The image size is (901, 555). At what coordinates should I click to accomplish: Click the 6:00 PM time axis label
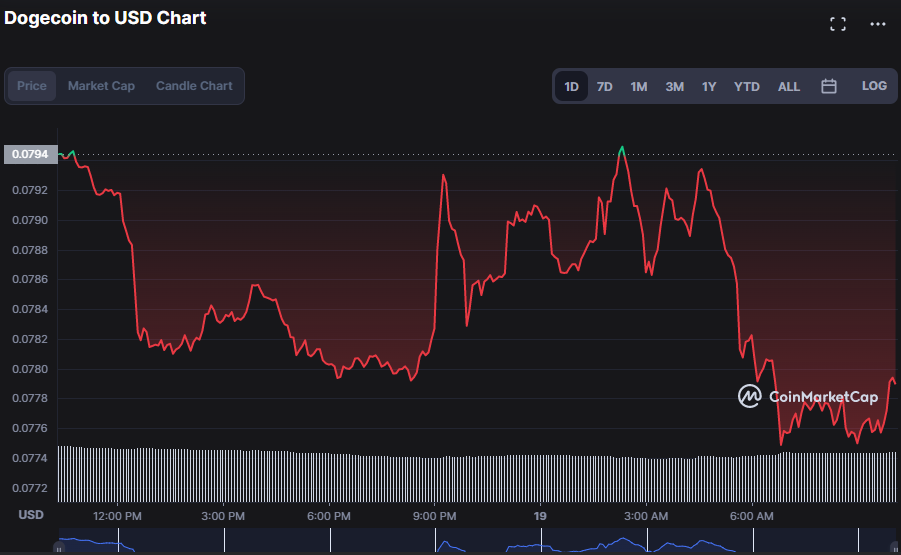329,516
